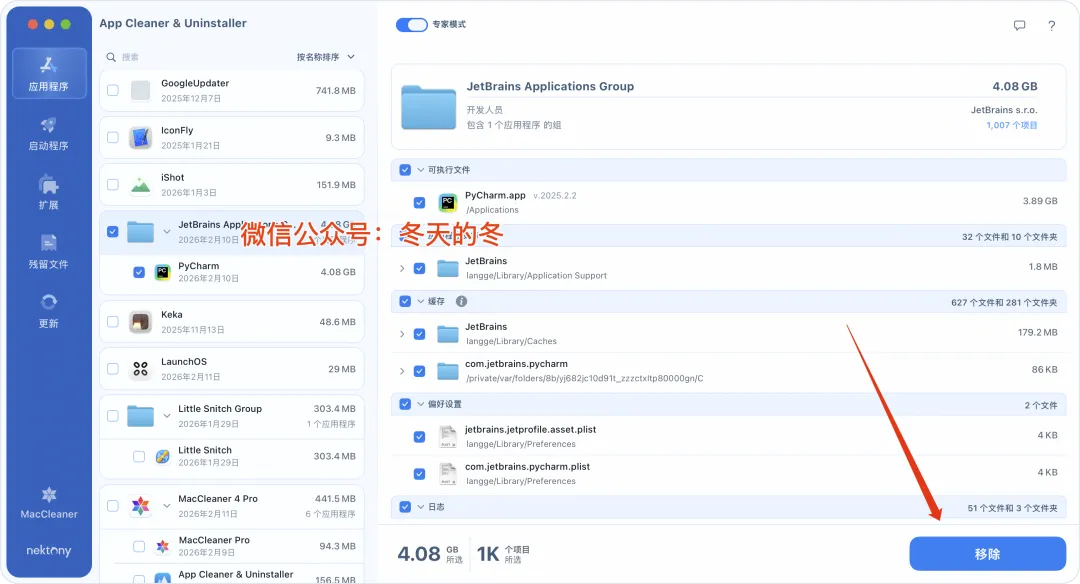Click the Little Snitch Group folder icon
1080x584 pixels.
[141, 416]
